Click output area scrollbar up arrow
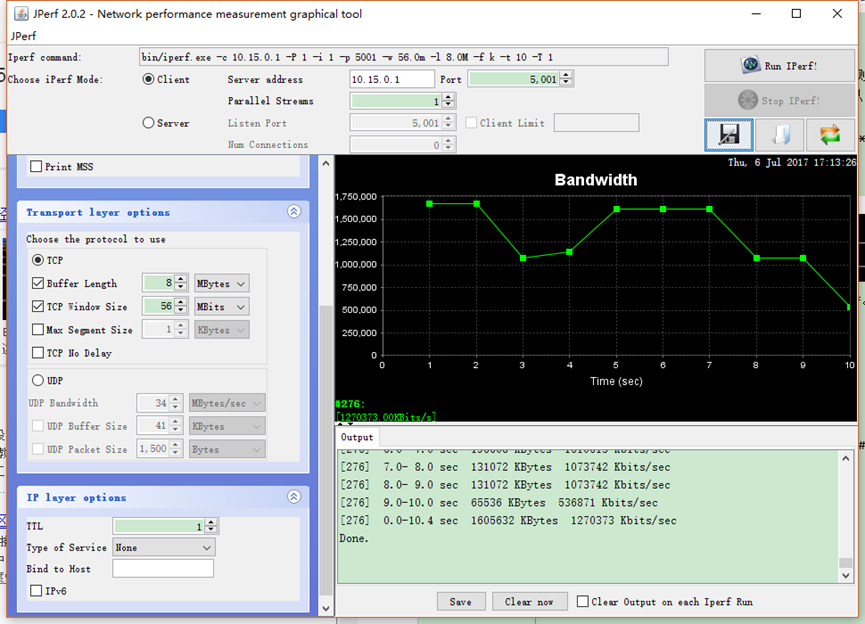Image resolution: width=865 pixels, height=624 pixels. click(x=846, y=458)
